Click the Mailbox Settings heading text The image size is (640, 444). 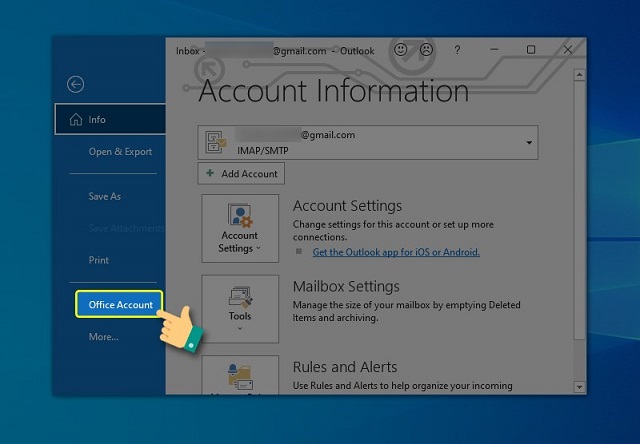346,286
